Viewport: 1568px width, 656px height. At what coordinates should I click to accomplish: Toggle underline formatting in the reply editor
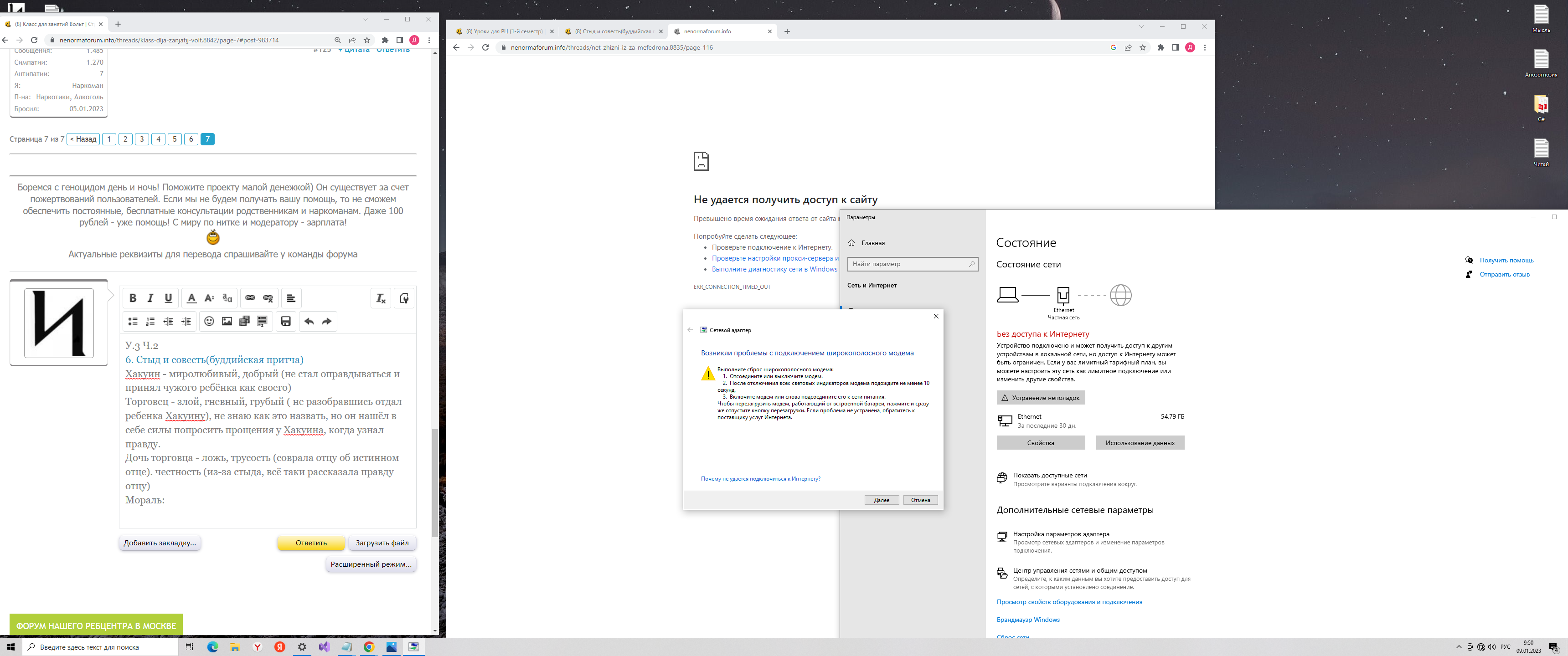click(169, 298)
